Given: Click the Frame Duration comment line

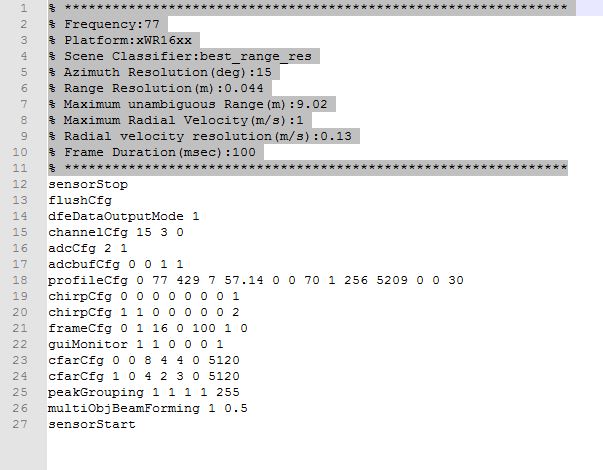Looking at the screenshot, I should pos(152,152).
